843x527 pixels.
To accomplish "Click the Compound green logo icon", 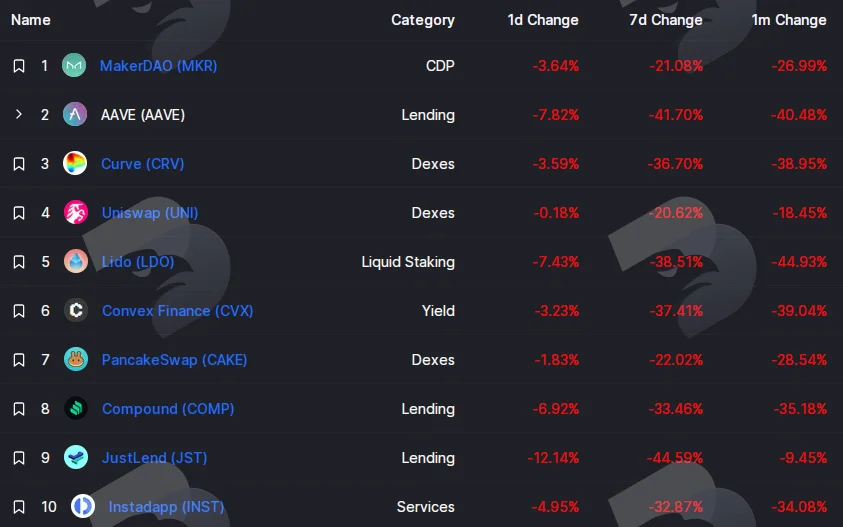I will pos(76,409).
